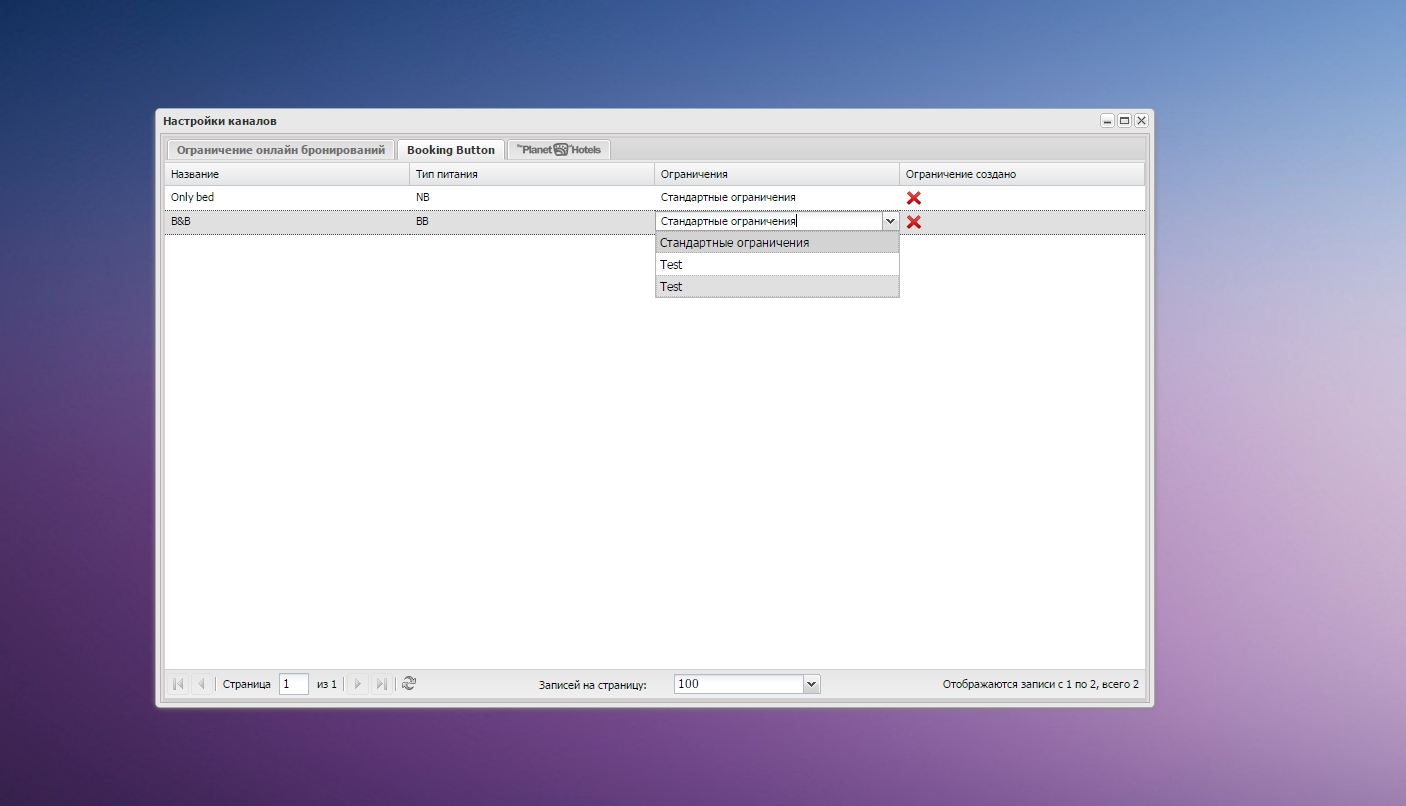Click the Ограничения editor field in the B&B row
Viewport: 1406px width, 806px height.
769,222
